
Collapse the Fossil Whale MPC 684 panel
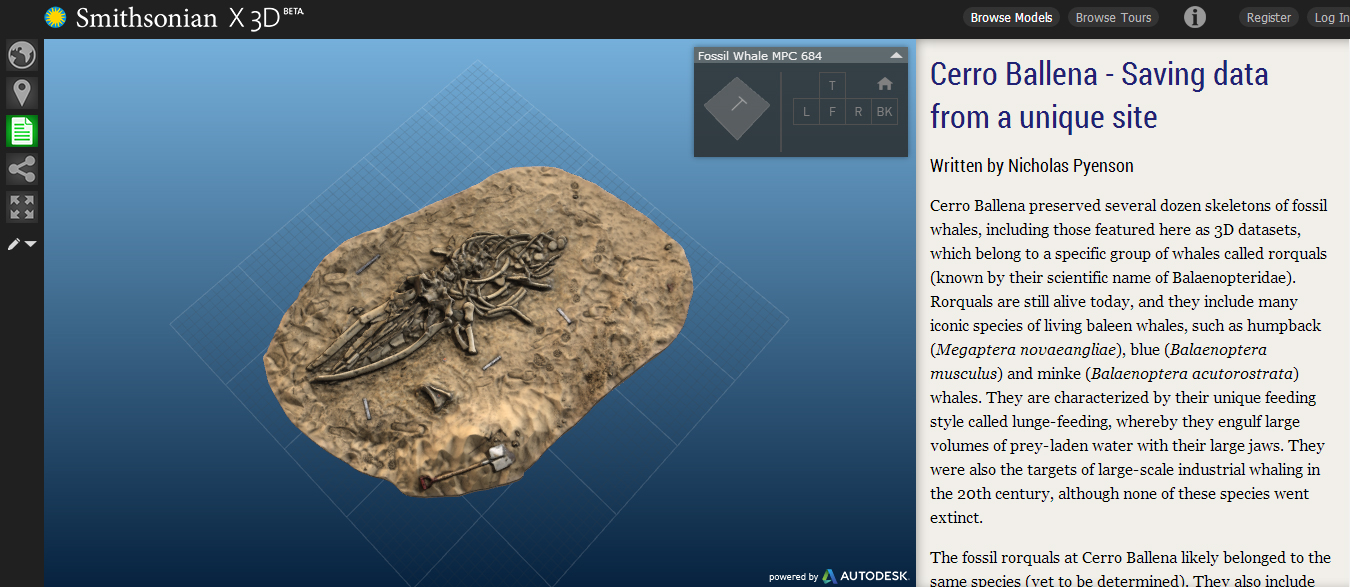tap(896, 56)
